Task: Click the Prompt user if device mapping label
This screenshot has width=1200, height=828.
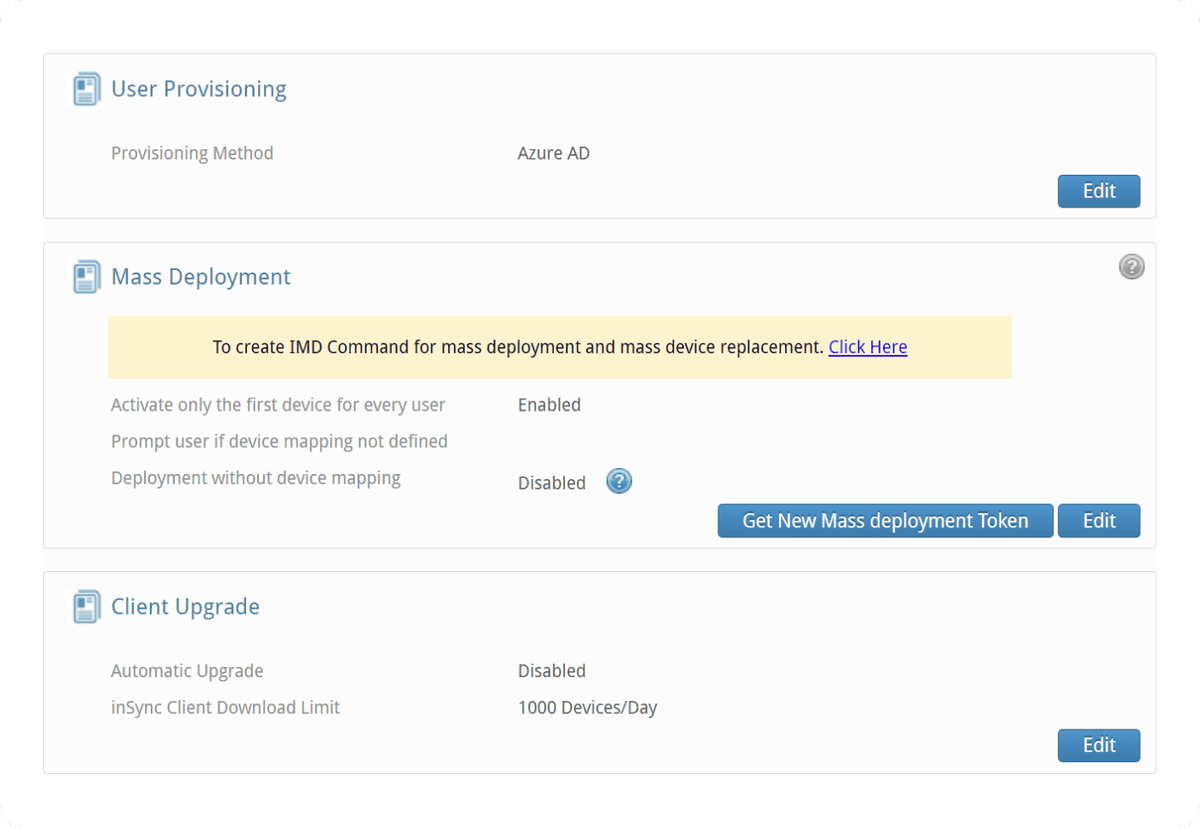Action: 279,441
